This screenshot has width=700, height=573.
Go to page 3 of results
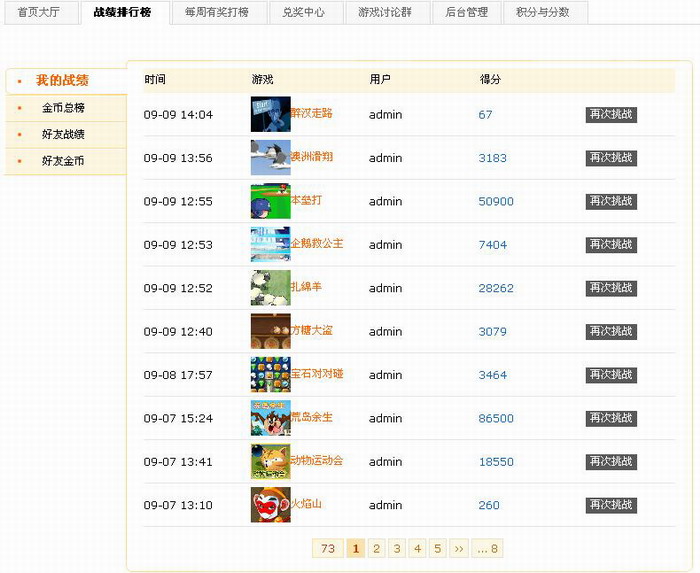(397, 548)
